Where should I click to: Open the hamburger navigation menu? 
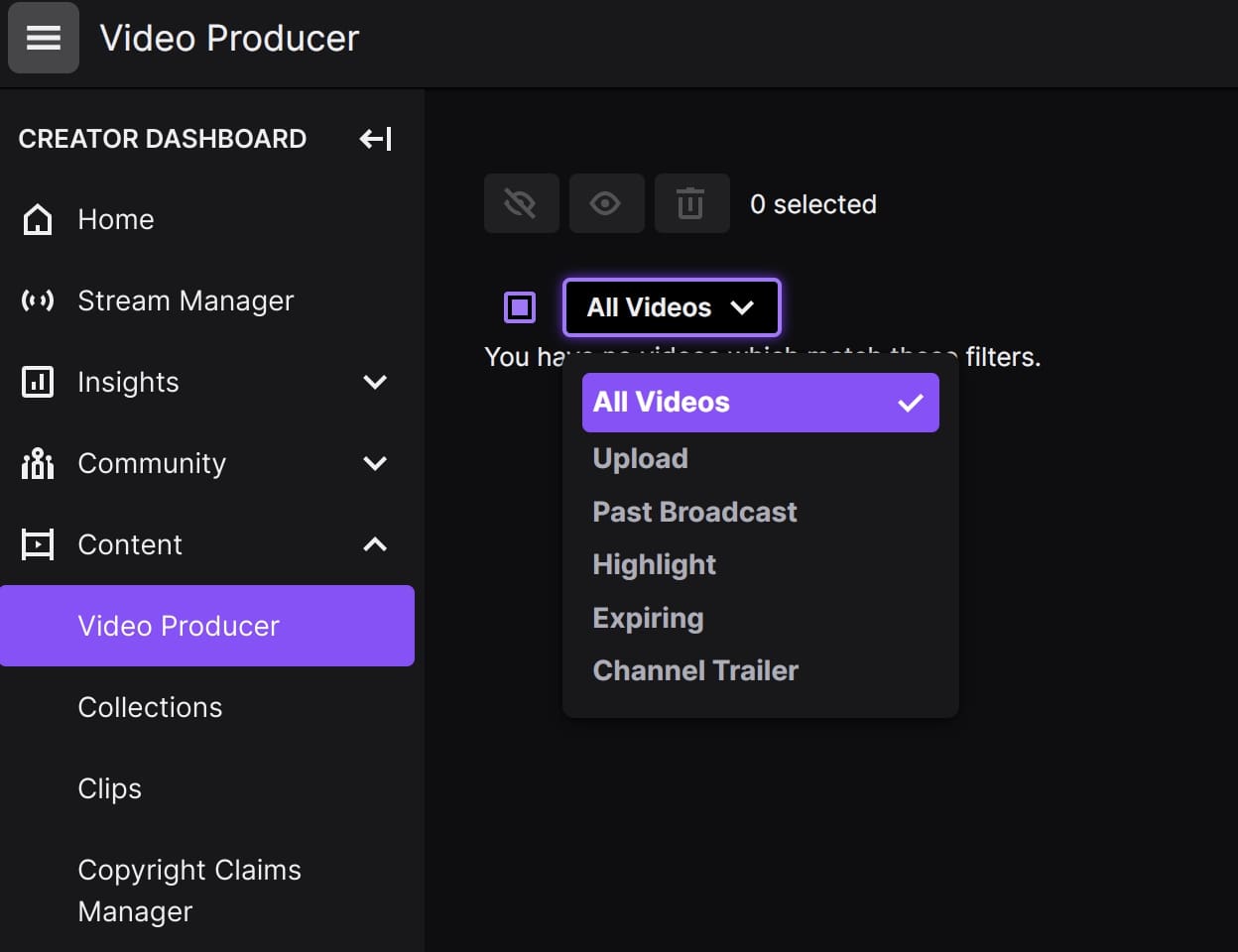pos(43,38)
